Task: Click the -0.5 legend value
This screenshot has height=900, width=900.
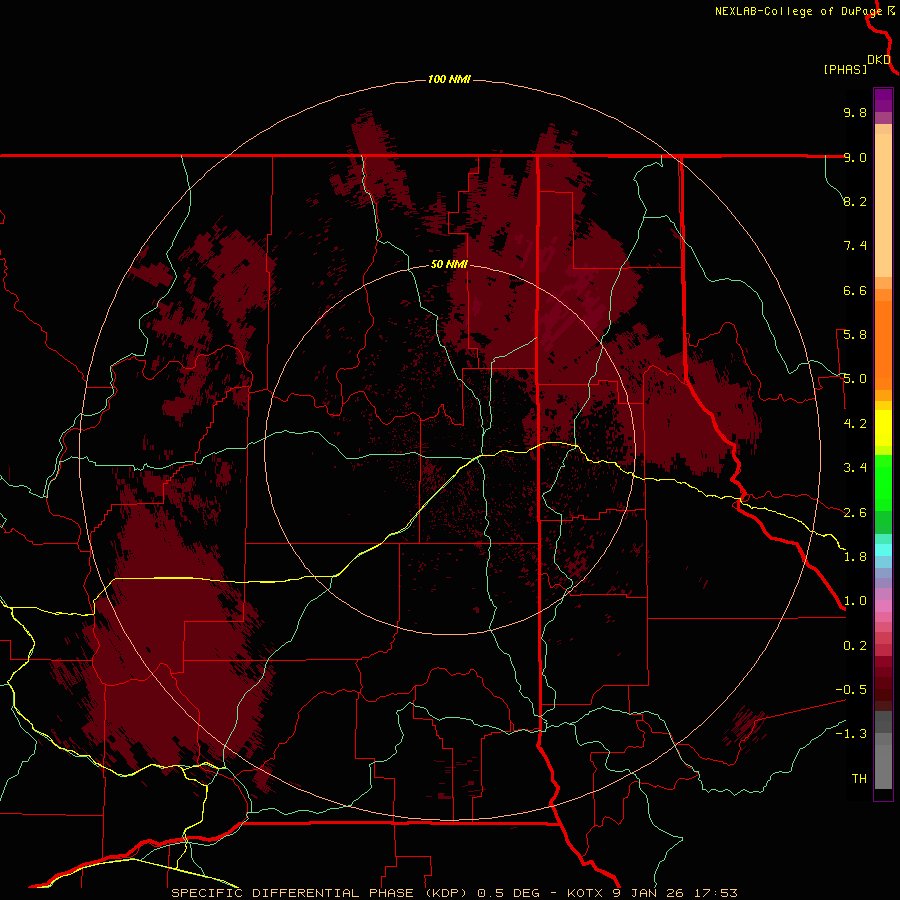Action: [x=851, y=690]
